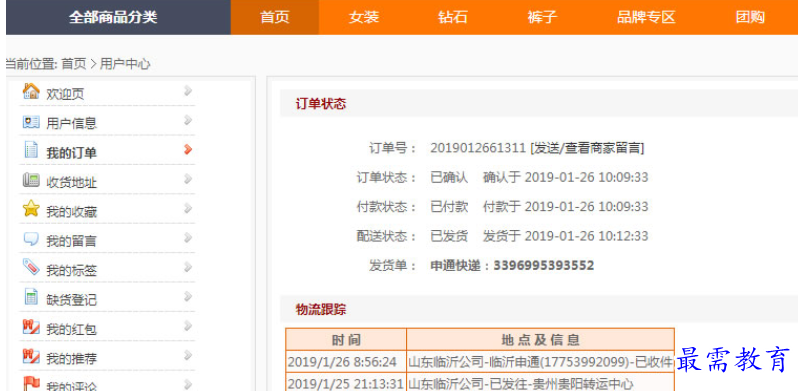798x391 pixels.
Task: Click the flag icon beside 我的评论
Action: pos(31,384)
